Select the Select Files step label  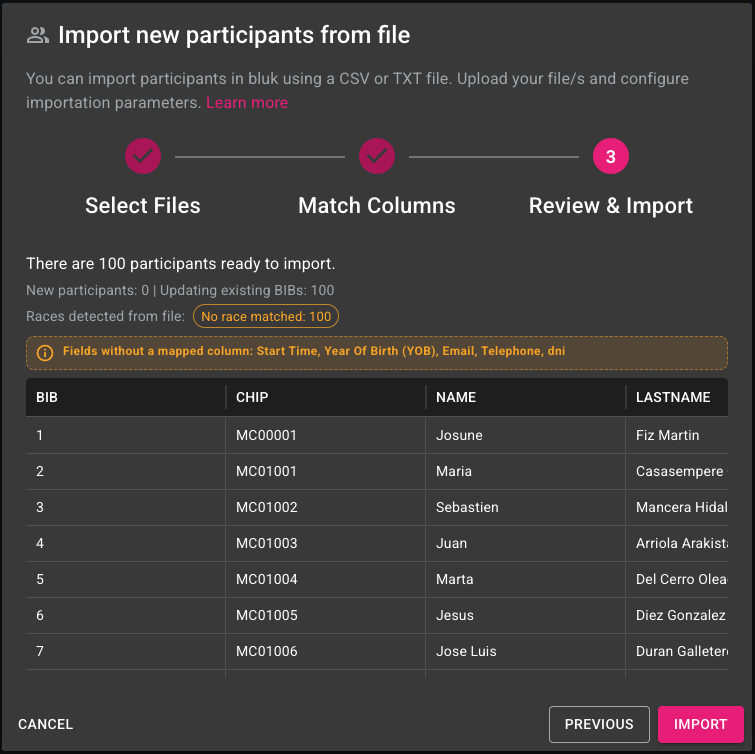(143, 206)
